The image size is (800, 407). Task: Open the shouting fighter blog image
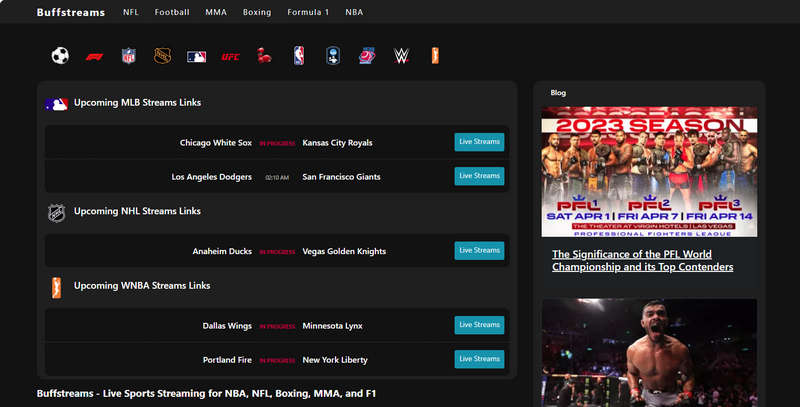649,353
